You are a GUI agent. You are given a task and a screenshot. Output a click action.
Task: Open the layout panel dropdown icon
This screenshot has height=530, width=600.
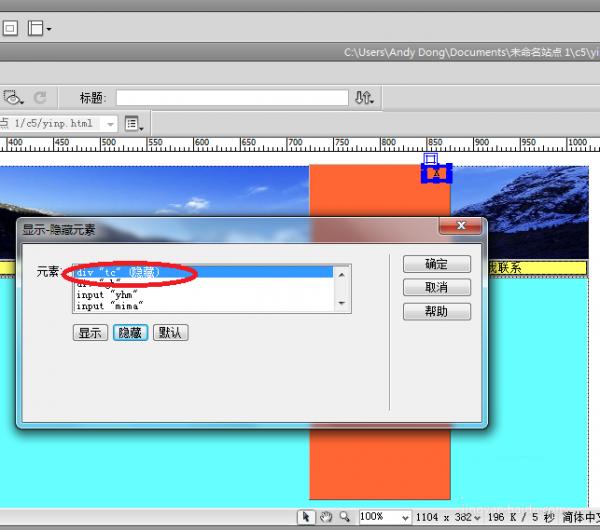(x=39, y=28)
